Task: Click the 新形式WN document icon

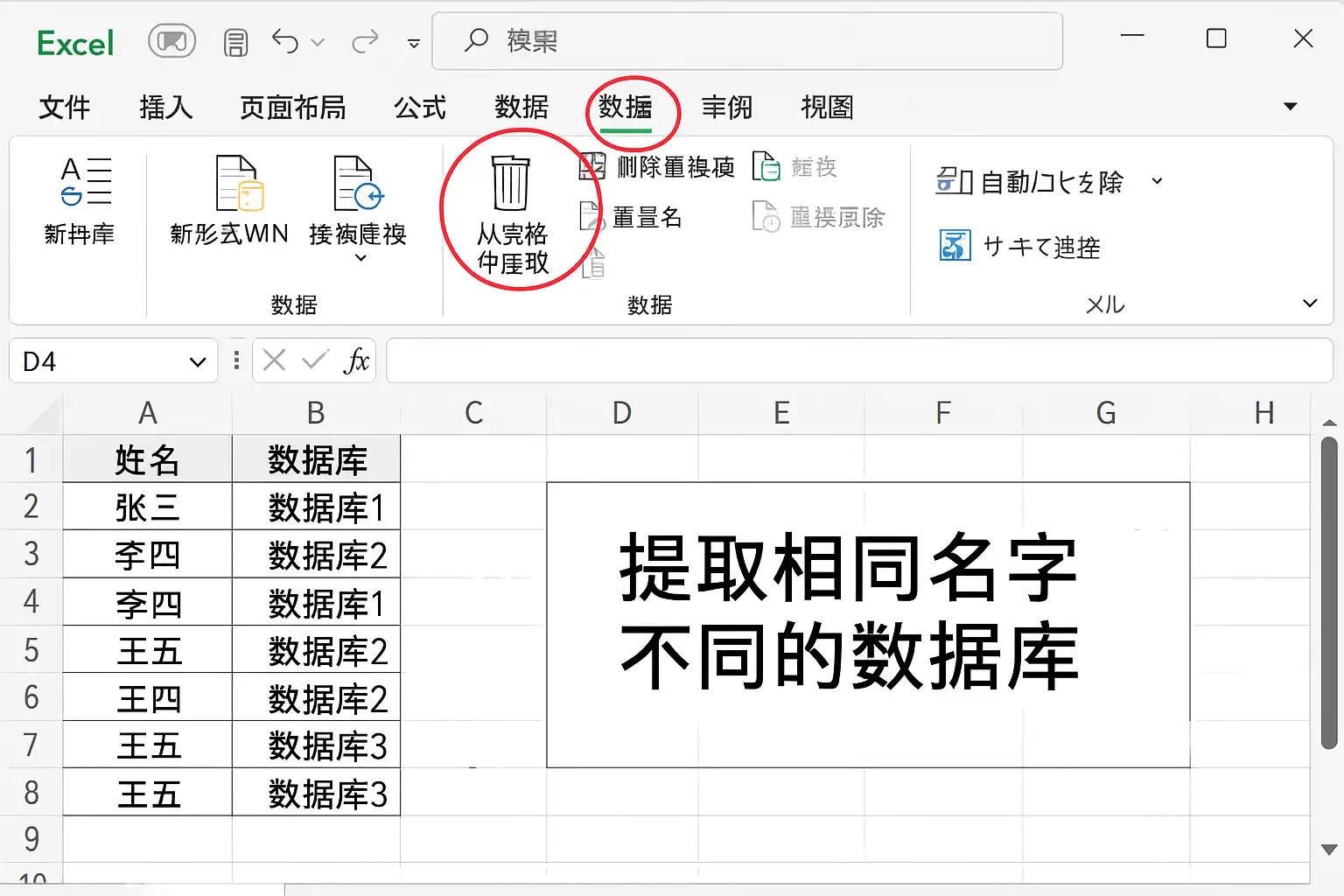Action: [x=239, y=183]
